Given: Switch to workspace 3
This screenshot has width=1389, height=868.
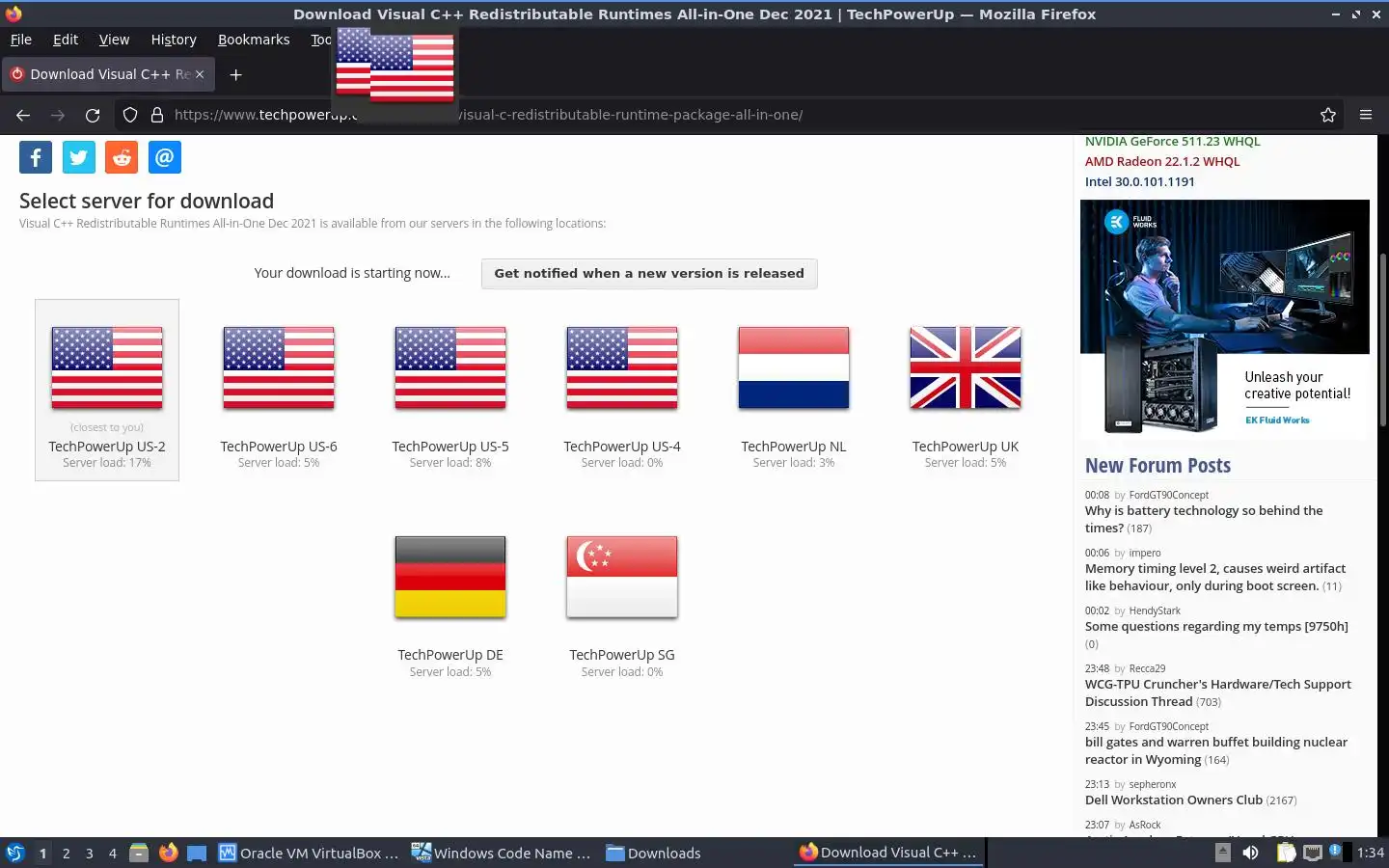Looking at the screenshot, I should coord(90,854).
